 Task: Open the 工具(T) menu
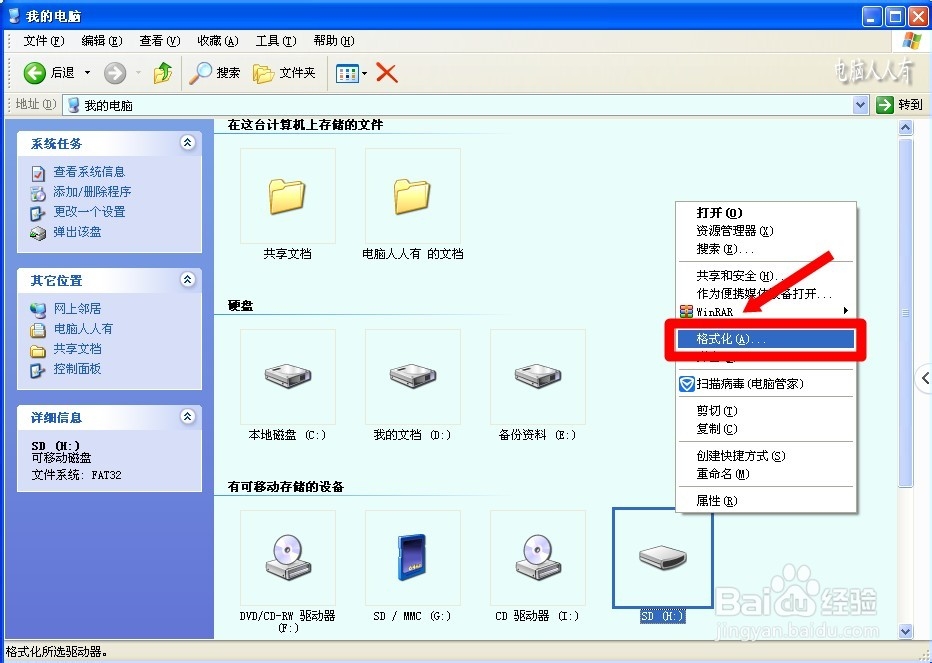pyautogui.click(x=276, y=40)
